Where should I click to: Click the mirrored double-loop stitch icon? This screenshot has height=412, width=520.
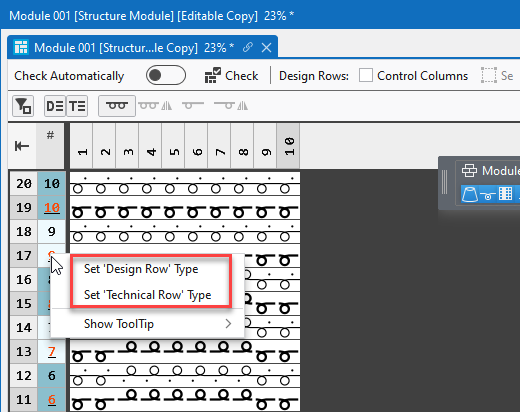(x=155, y=106)
